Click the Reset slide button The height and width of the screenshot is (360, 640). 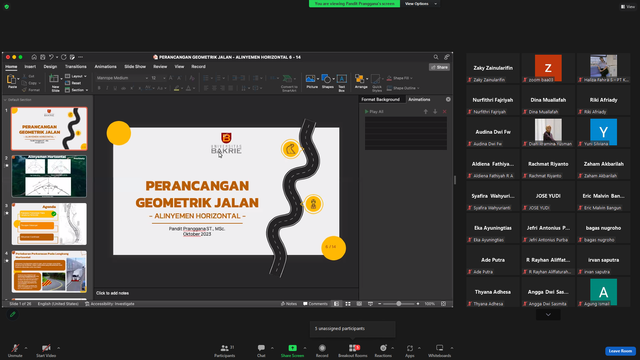(x=73, y=83)
